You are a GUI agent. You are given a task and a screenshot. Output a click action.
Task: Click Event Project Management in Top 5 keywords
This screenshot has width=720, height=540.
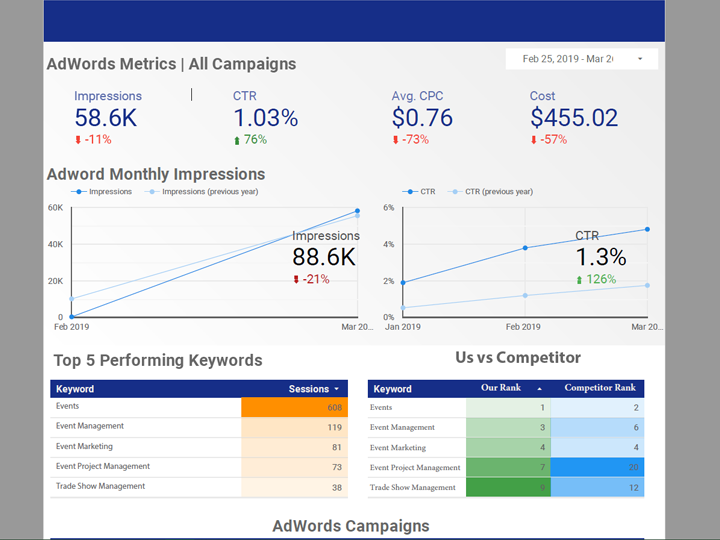103,466
